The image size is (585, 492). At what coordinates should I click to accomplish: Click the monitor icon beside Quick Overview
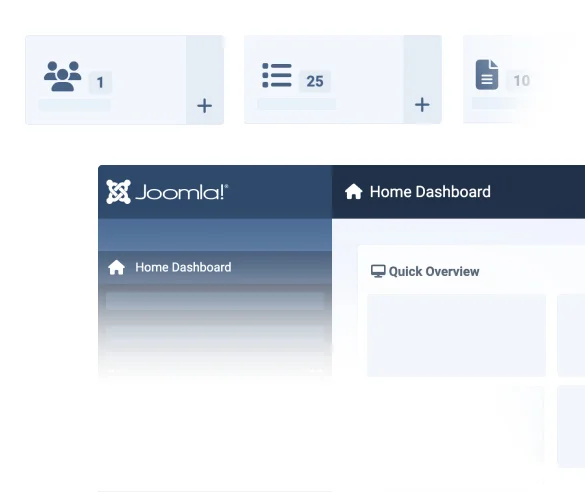coord(378,271)
